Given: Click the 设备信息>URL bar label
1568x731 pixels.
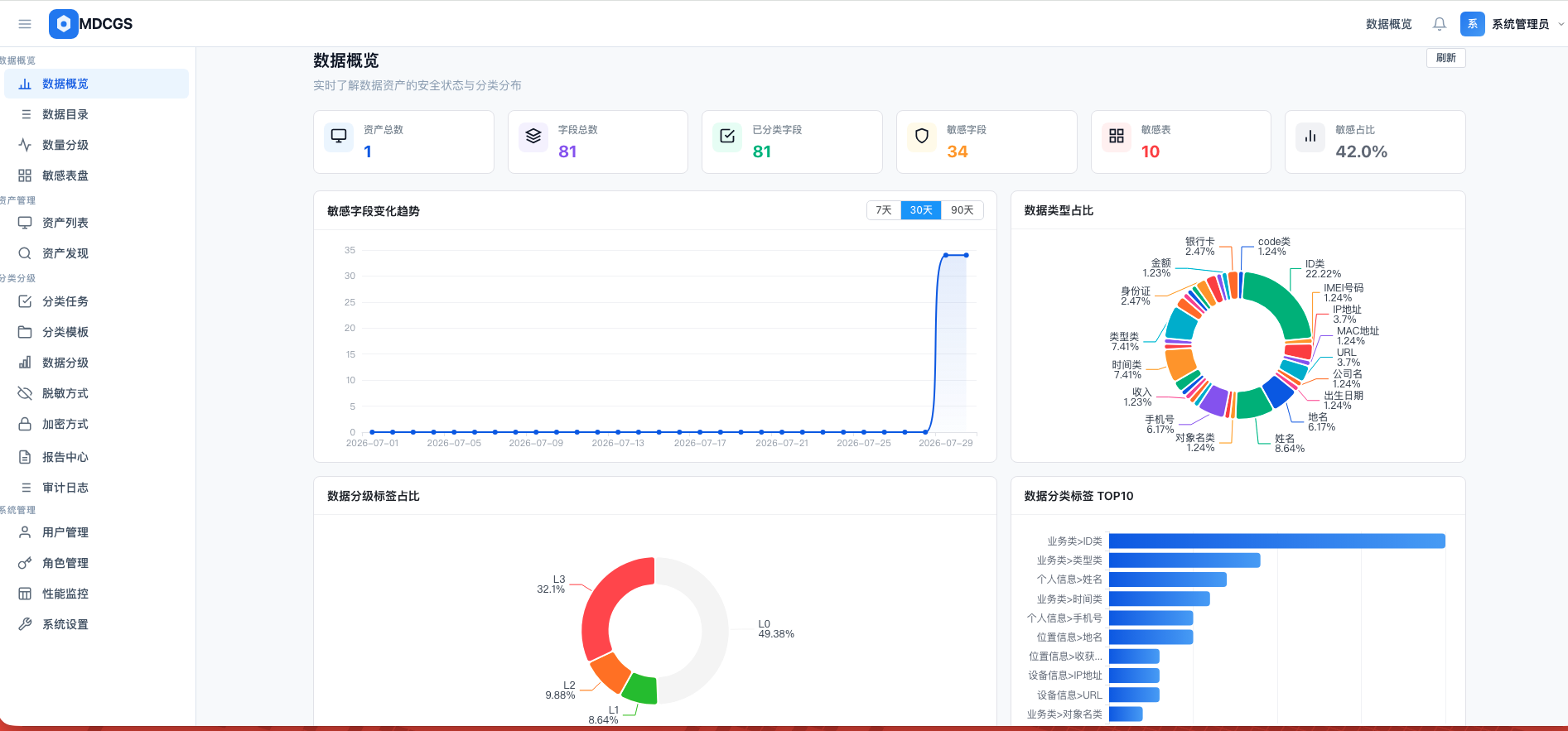Looking at the screenshot, I should (1069, 695).
